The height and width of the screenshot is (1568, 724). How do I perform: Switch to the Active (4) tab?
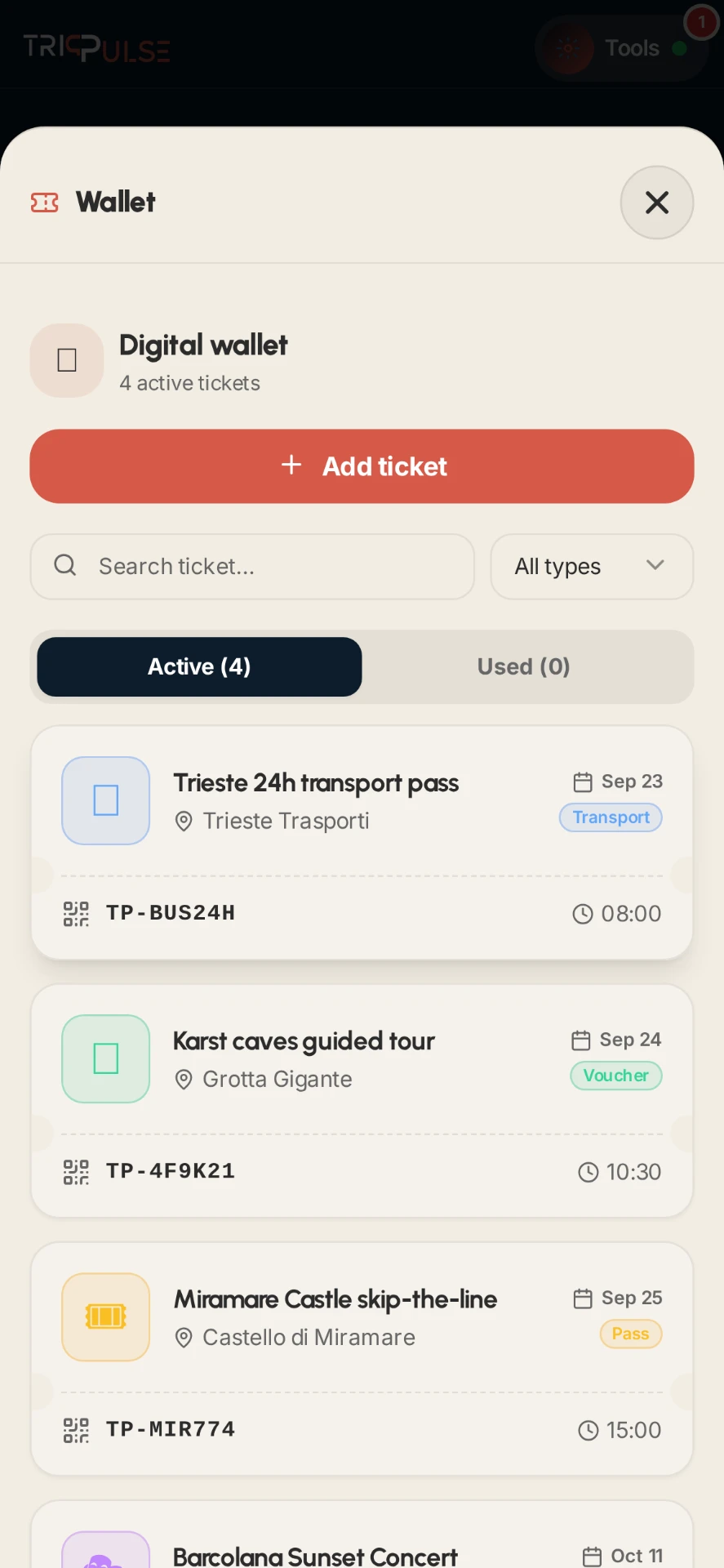199,666
